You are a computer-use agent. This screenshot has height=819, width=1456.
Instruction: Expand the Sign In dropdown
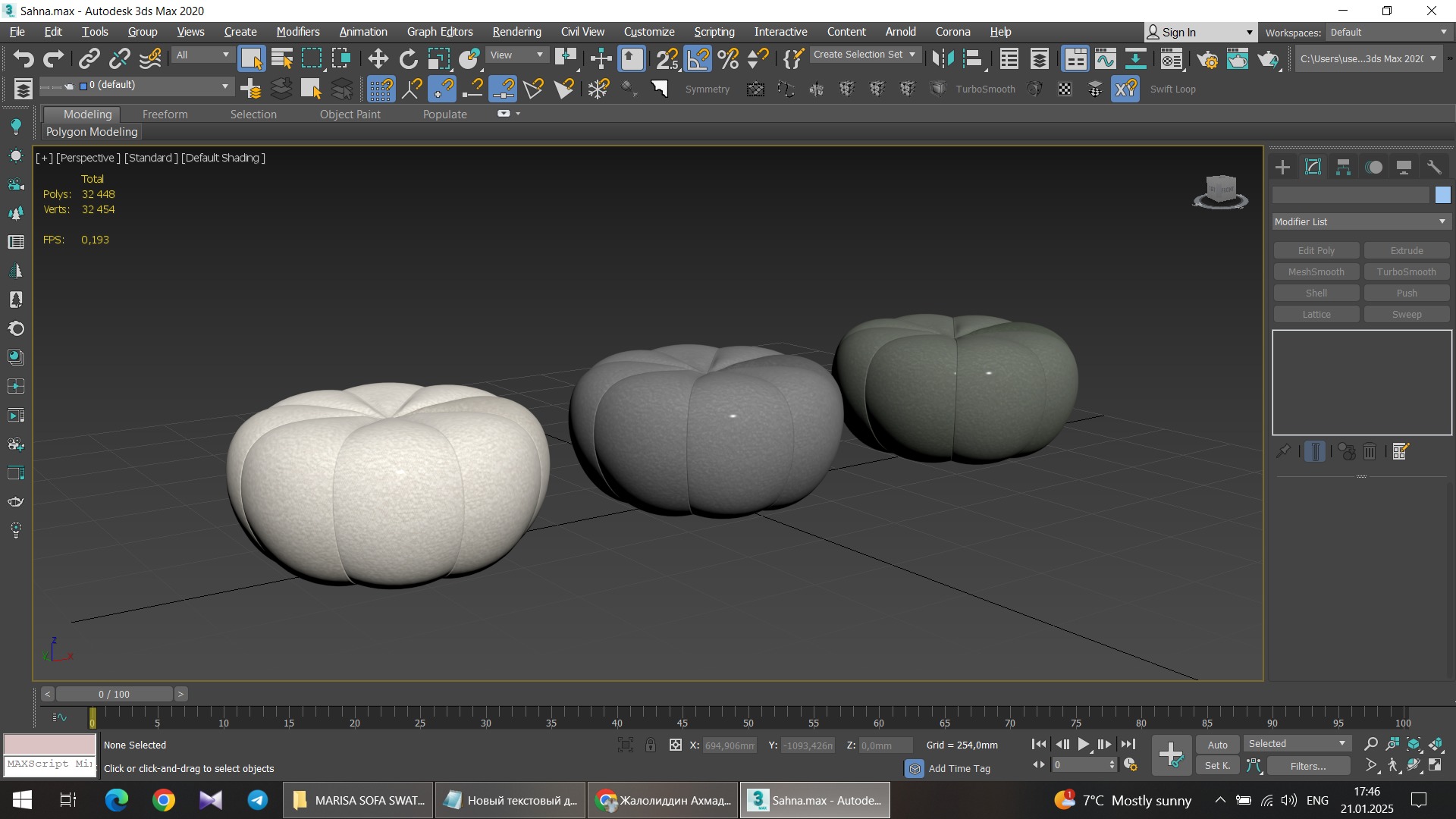point(1200,33)
